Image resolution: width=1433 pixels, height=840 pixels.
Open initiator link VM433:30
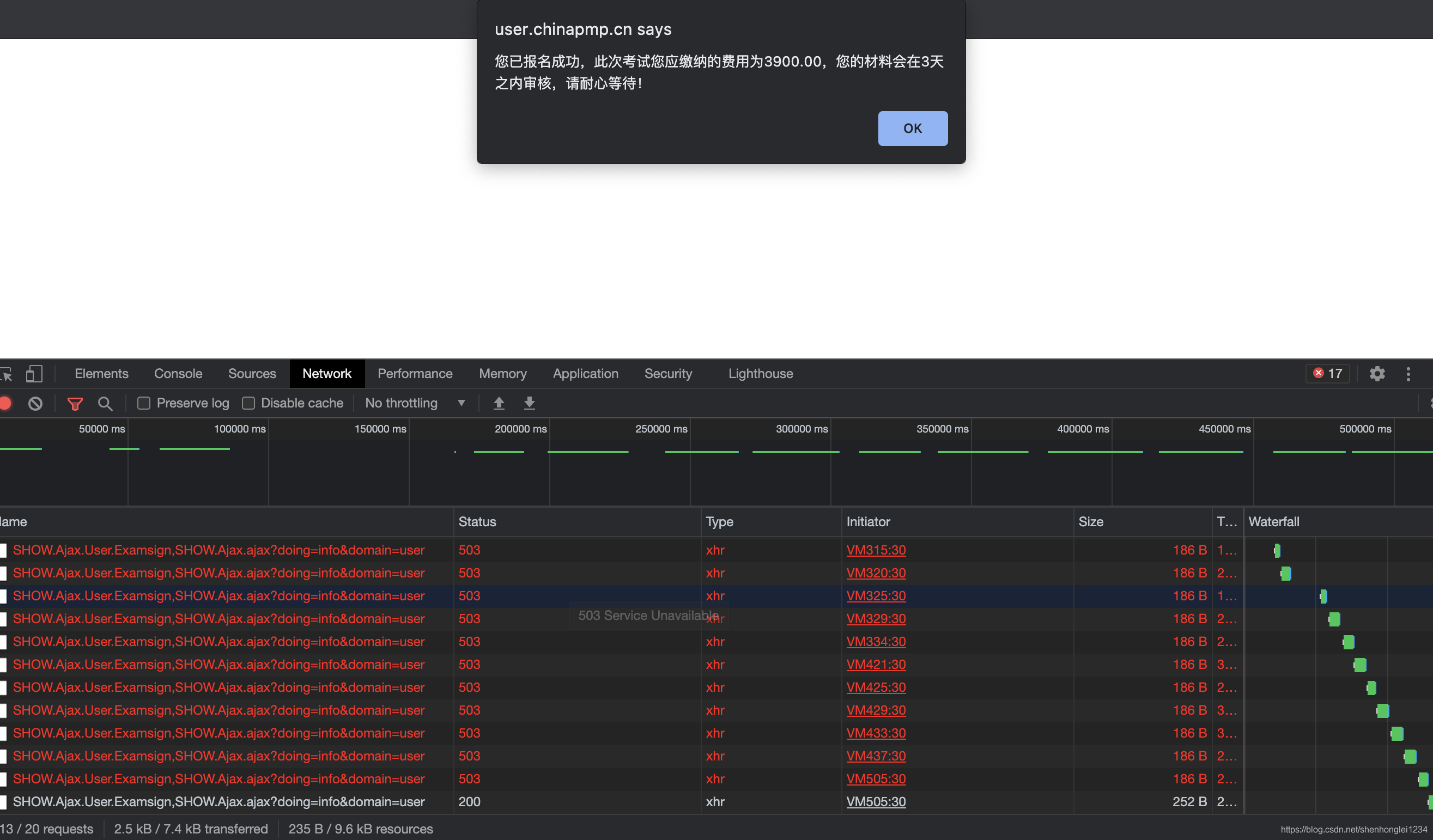pos(876,733)
